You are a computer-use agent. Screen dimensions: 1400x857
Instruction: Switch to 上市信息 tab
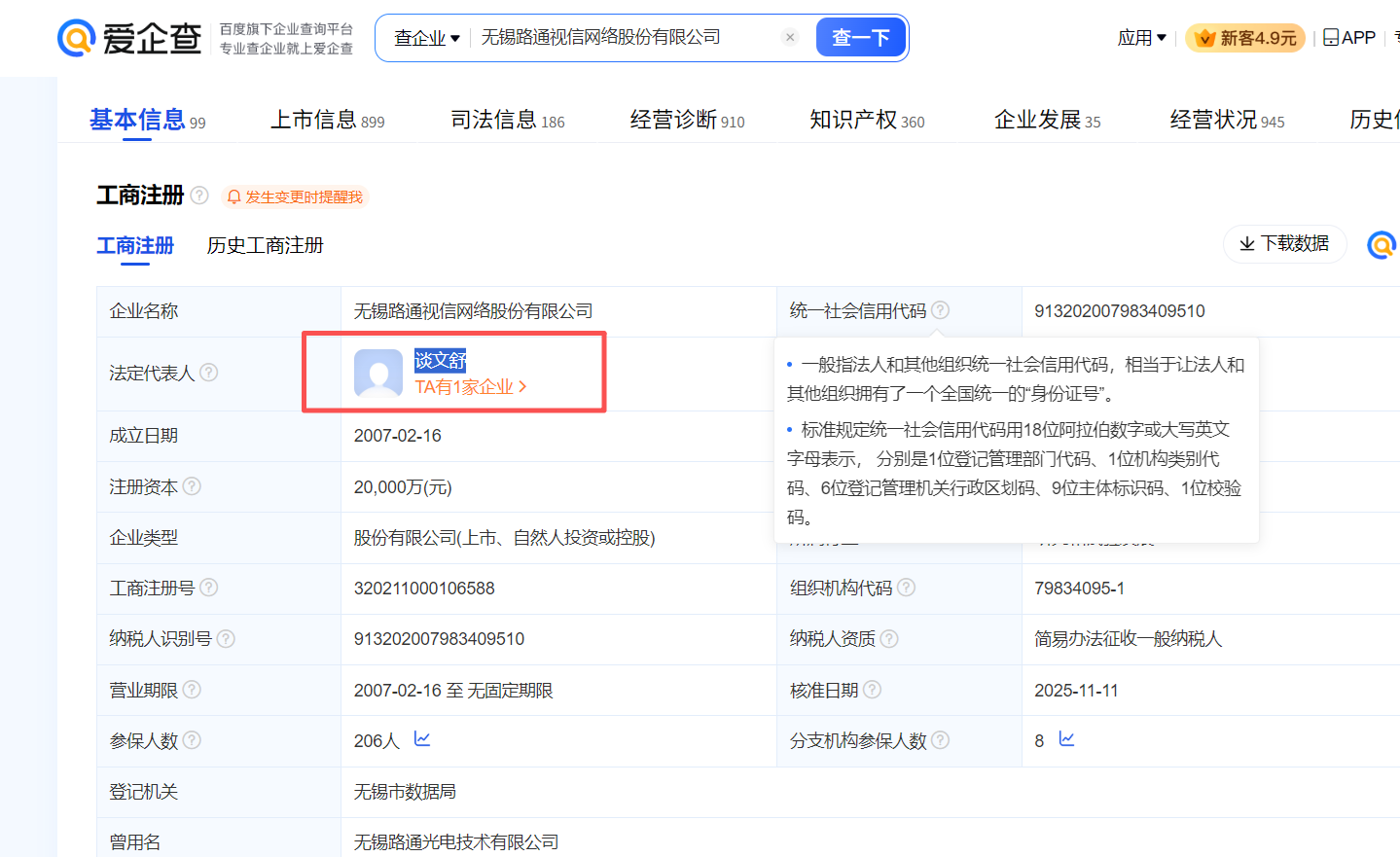[x=327, y=120]
